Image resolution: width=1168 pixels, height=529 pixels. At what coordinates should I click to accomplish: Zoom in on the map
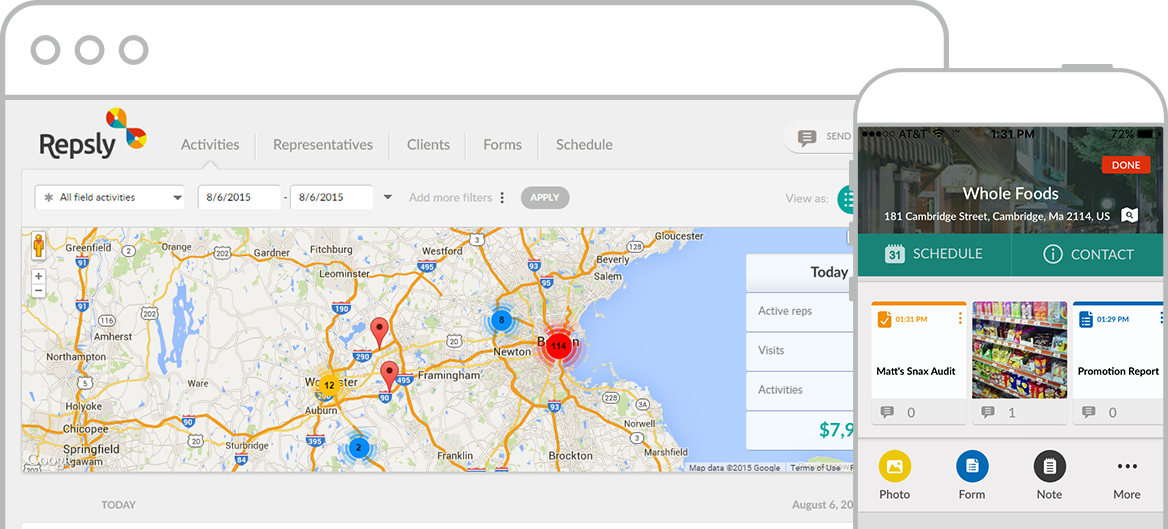click(x=38, y=276)
